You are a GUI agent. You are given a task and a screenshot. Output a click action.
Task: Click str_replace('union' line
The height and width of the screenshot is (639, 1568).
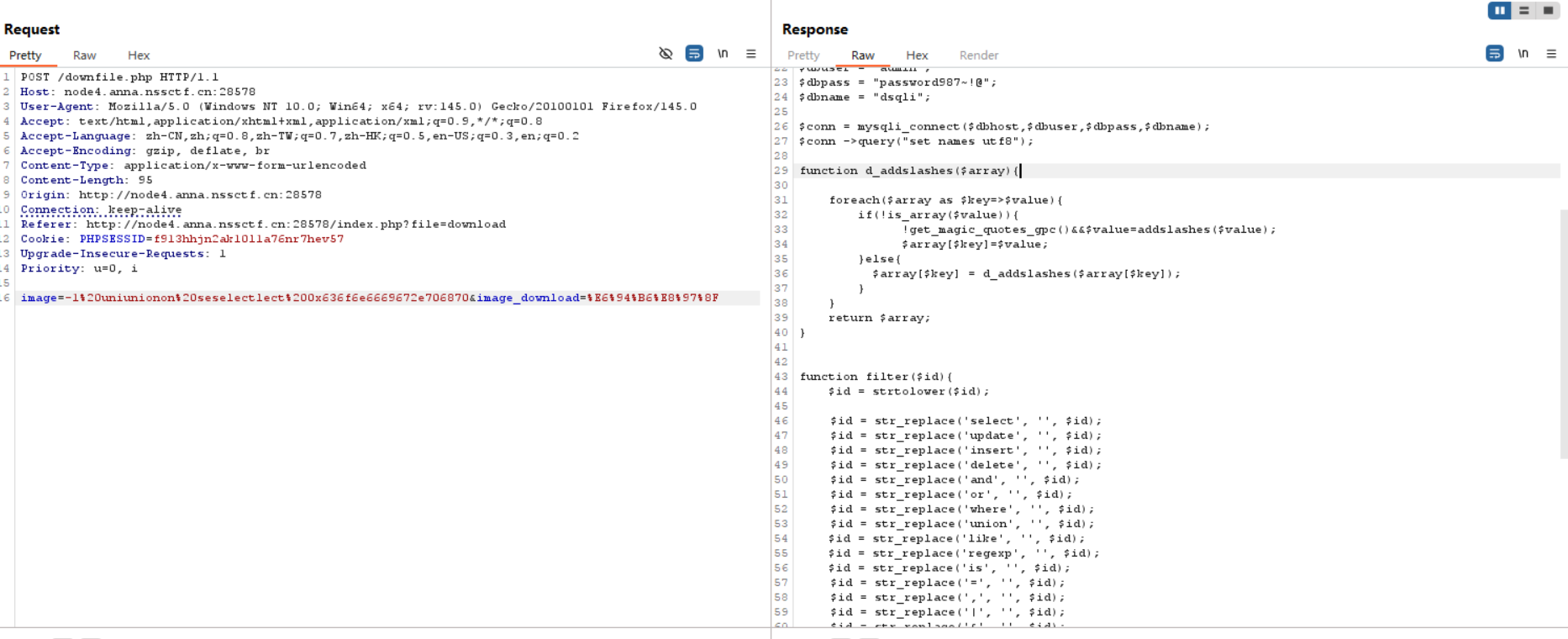pos(962,524)
